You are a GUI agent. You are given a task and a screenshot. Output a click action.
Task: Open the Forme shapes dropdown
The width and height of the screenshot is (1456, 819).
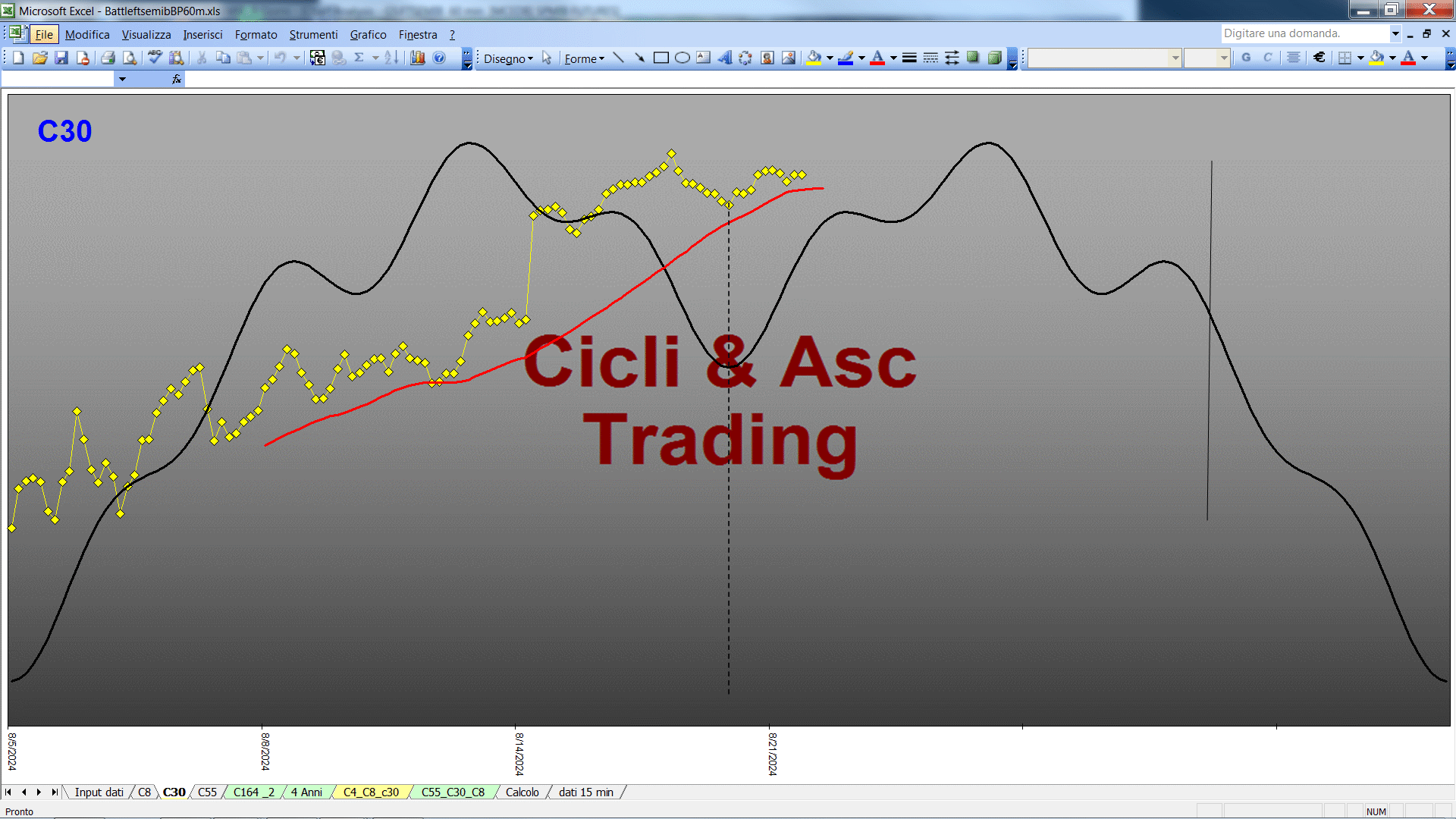584,58
